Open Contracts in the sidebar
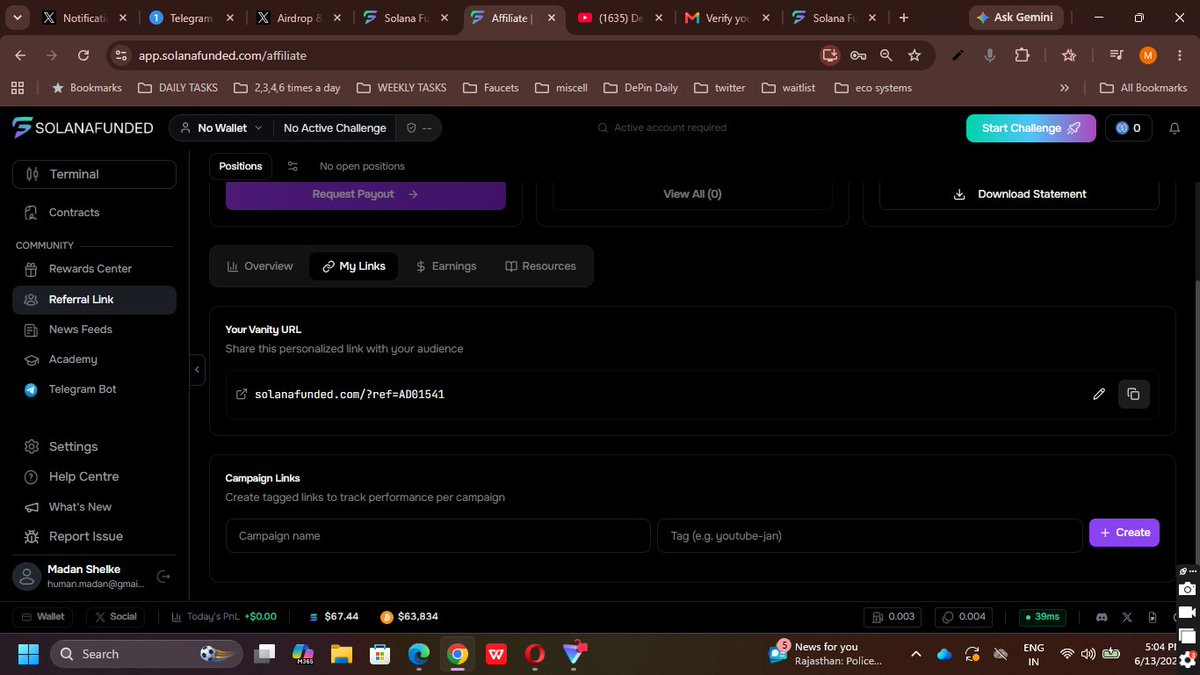This screenshot has height=675, width=1200. click(94, 212)
